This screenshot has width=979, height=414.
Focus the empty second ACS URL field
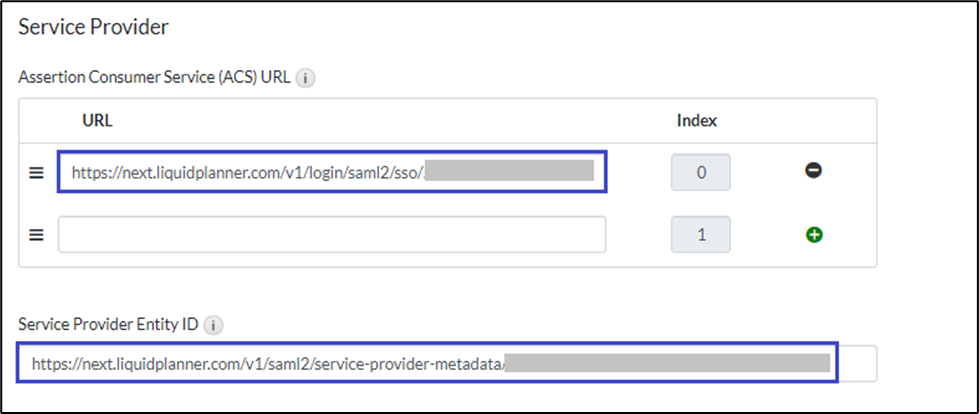(332, 235)
